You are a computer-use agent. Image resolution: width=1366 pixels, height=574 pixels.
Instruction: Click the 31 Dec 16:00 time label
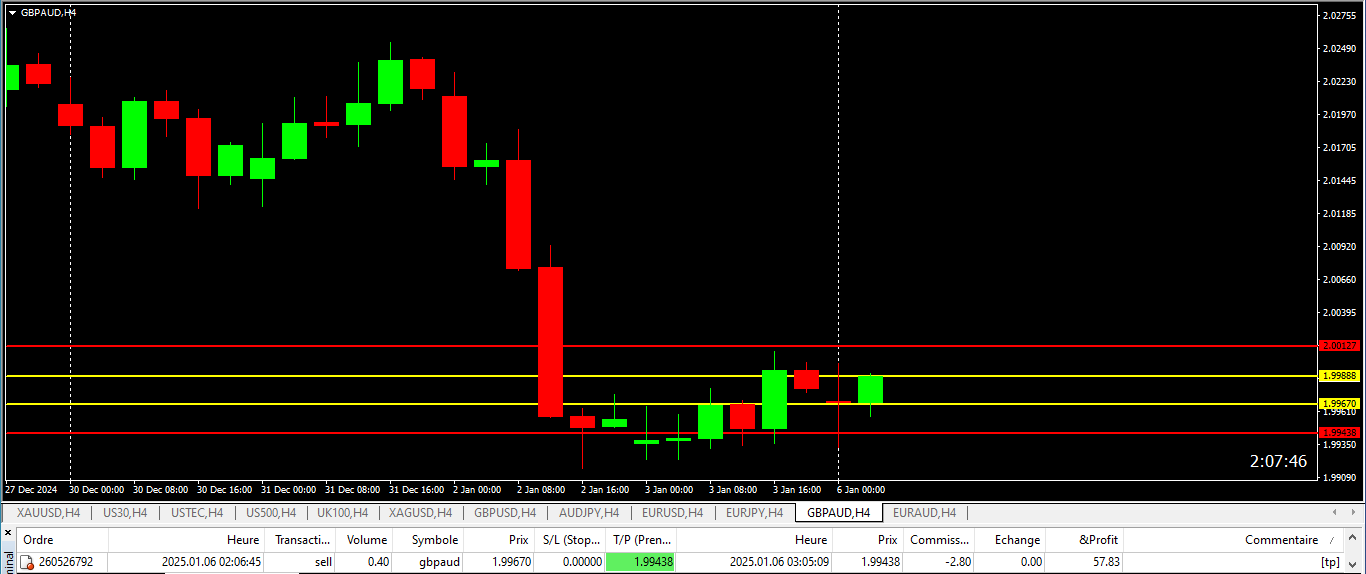click(x=417, y=490)
